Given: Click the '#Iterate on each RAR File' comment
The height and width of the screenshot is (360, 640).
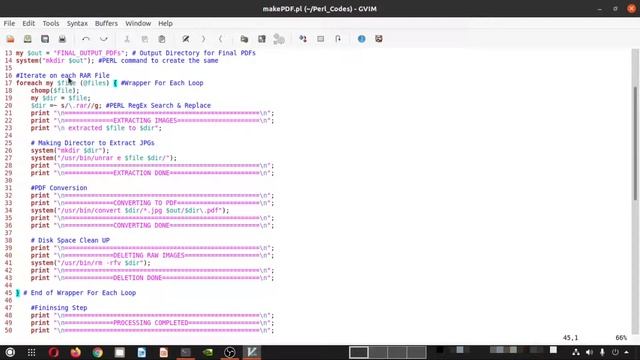Looking at the screenshot, I should (x=63, y=76).
